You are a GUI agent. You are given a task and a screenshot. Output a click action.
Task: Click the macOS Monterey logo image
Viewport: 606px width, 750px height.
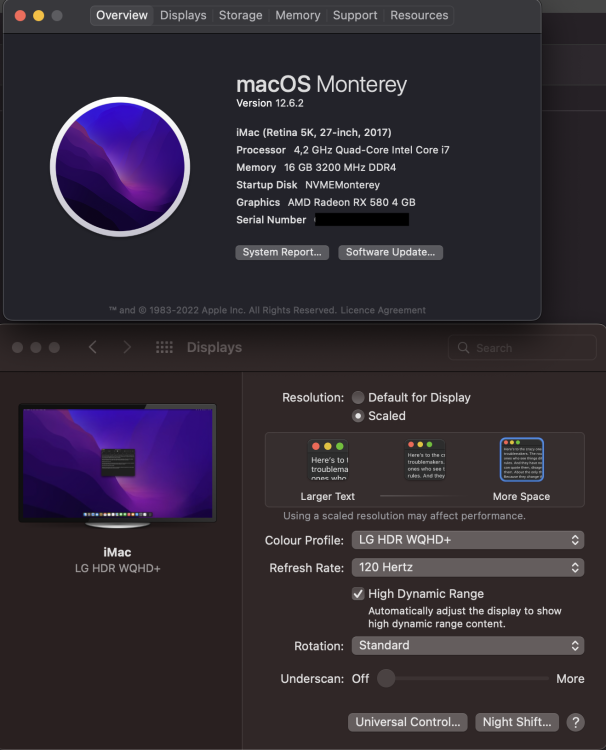[x=120, y=167]
